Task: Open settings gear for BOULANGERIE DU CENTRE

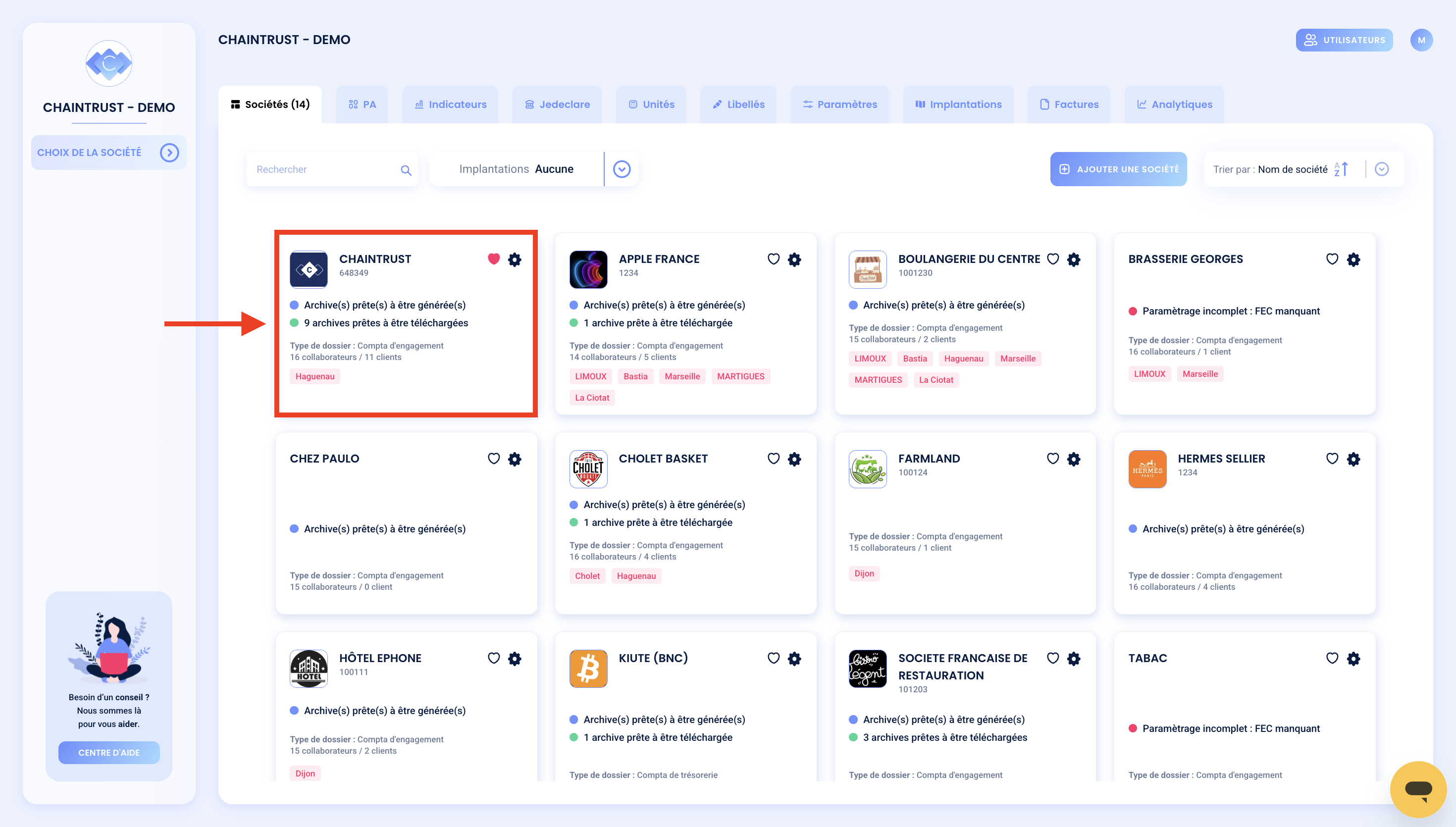Action: pos(1074,259)
